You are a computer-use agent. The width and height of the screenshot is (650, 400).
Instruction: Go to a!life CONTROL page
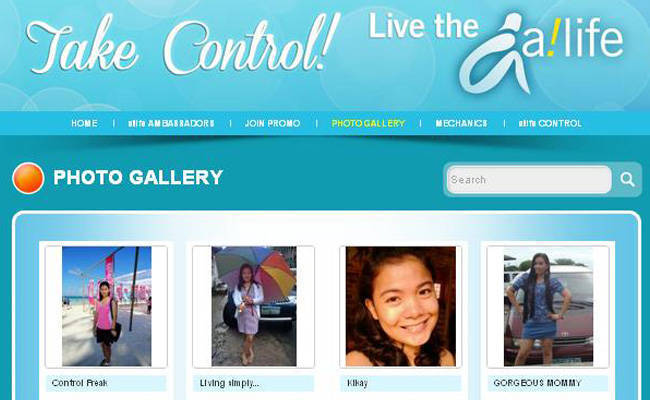point(550,123)
